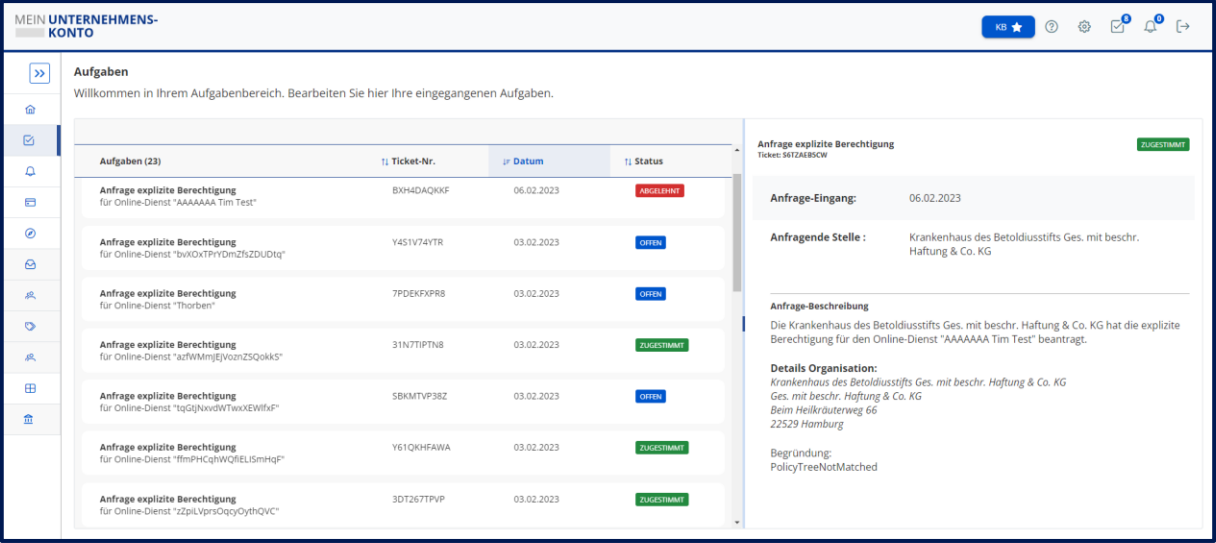Image resolution: width=1216 pixels, height=543 pixels.
Task: Open the home icon in the sidebar
Action: click(x=30, y=109)
